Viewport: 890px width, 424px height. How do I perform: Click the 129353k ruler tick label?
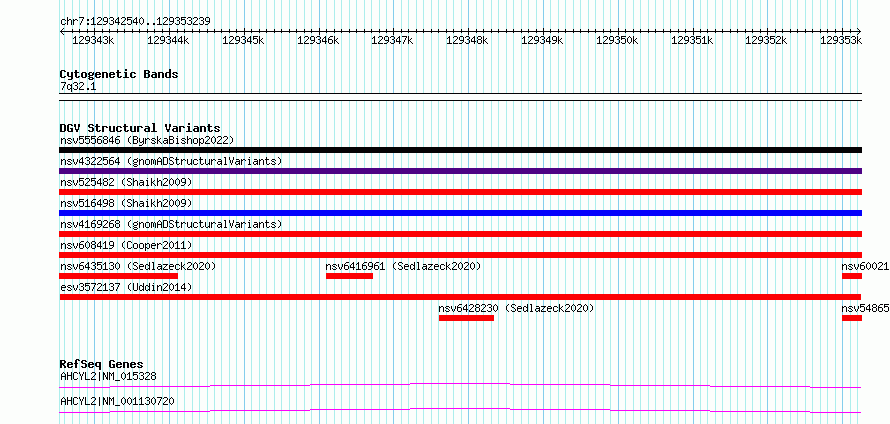point(841,40)
